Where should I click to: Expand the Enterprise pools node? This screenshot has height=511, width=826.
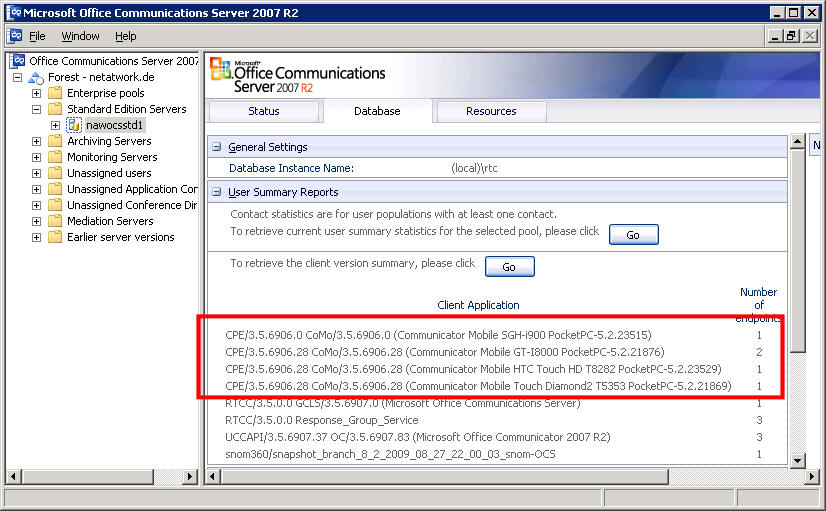[x=36, y=93]
